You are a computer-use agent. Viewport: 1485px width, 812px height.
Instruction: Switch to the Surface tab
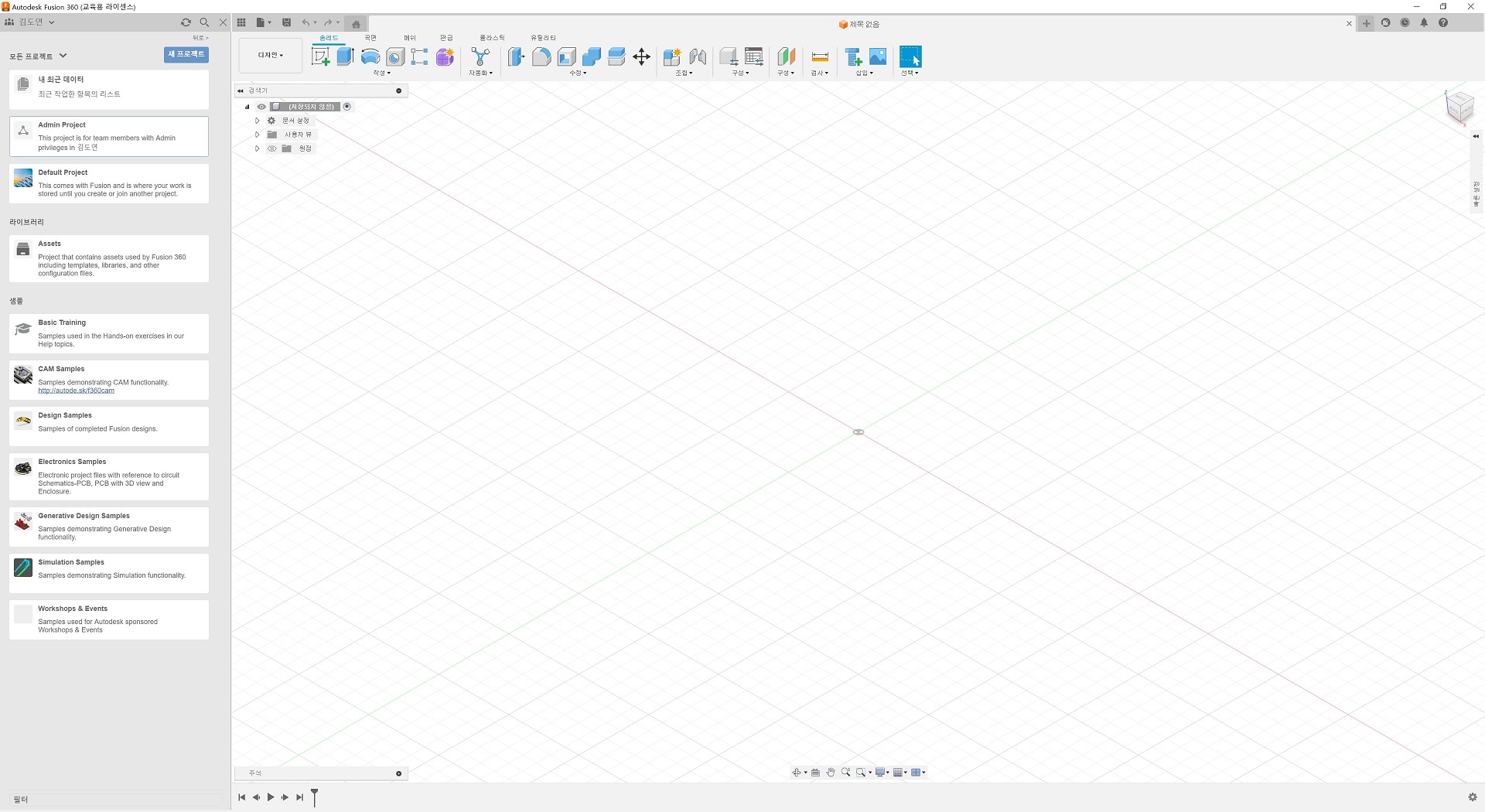[x=370, y=38]
